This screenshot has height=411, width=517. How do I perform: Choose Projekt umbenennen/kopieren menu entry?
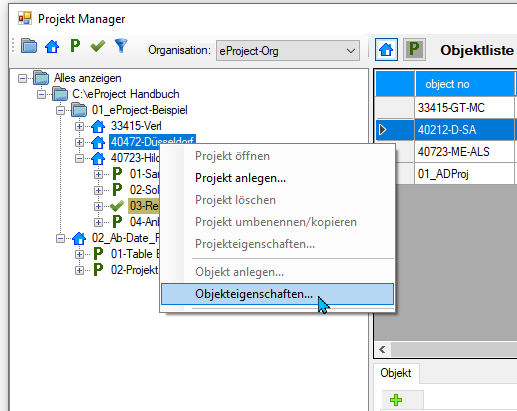tap(276, 222)
